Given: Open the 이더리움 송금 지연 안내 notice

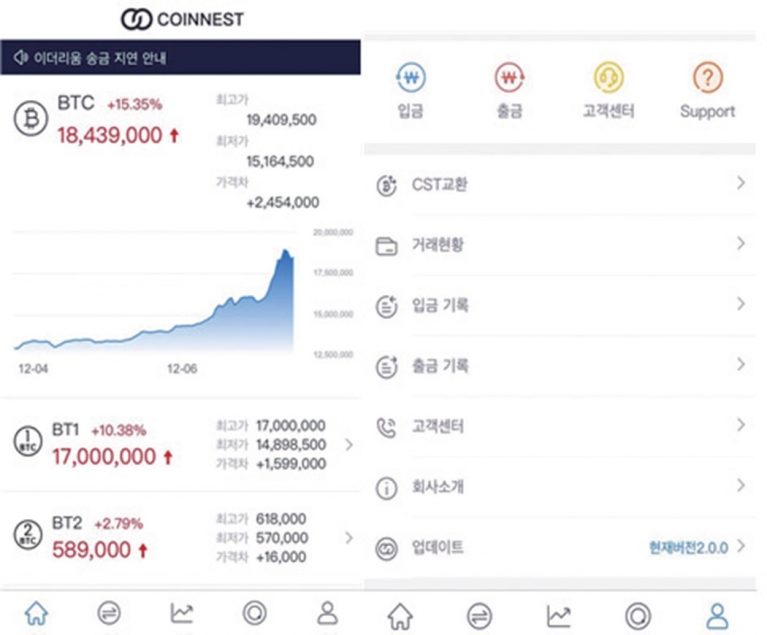Looking at the screenshot, I should point(180,57).
